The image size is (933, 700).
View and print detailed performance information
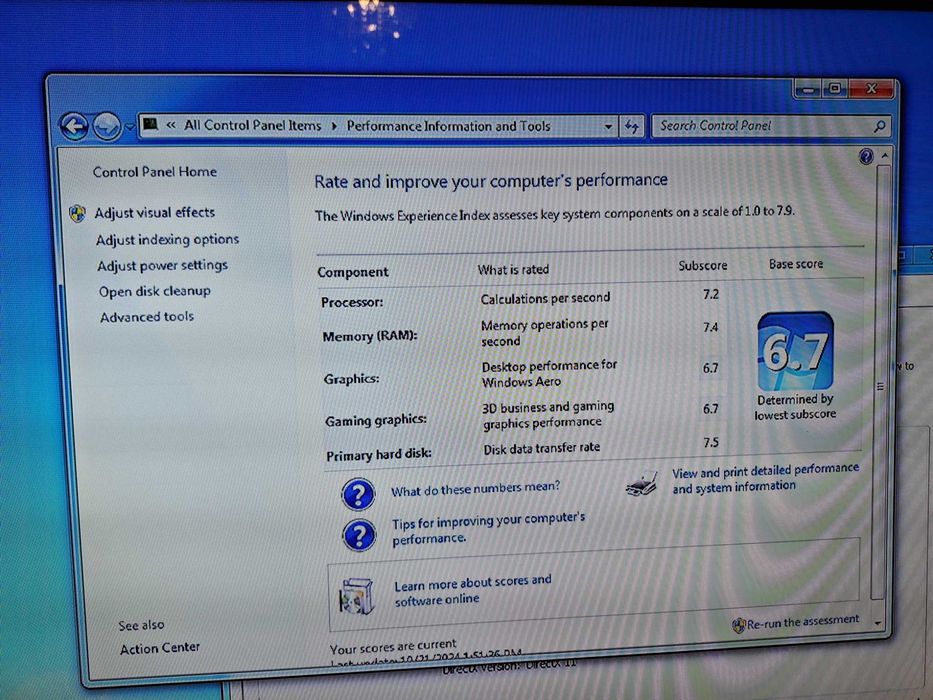(765, 478)
